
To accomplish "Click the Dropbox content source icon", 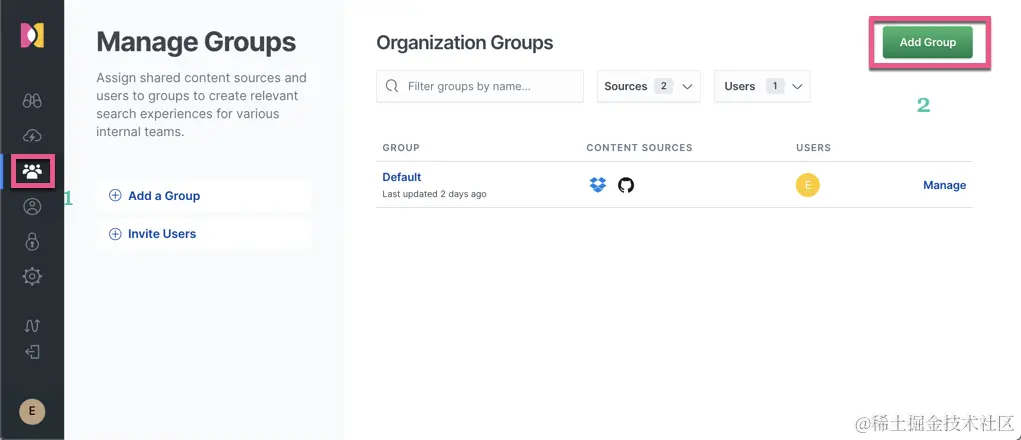I will pyautogui.click(x=598, y=185).
